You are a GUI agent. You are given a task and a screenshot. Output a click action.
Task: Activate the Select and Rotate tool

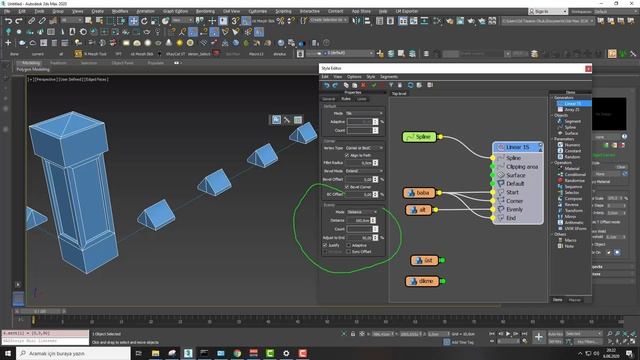click(x=144, y=21)
